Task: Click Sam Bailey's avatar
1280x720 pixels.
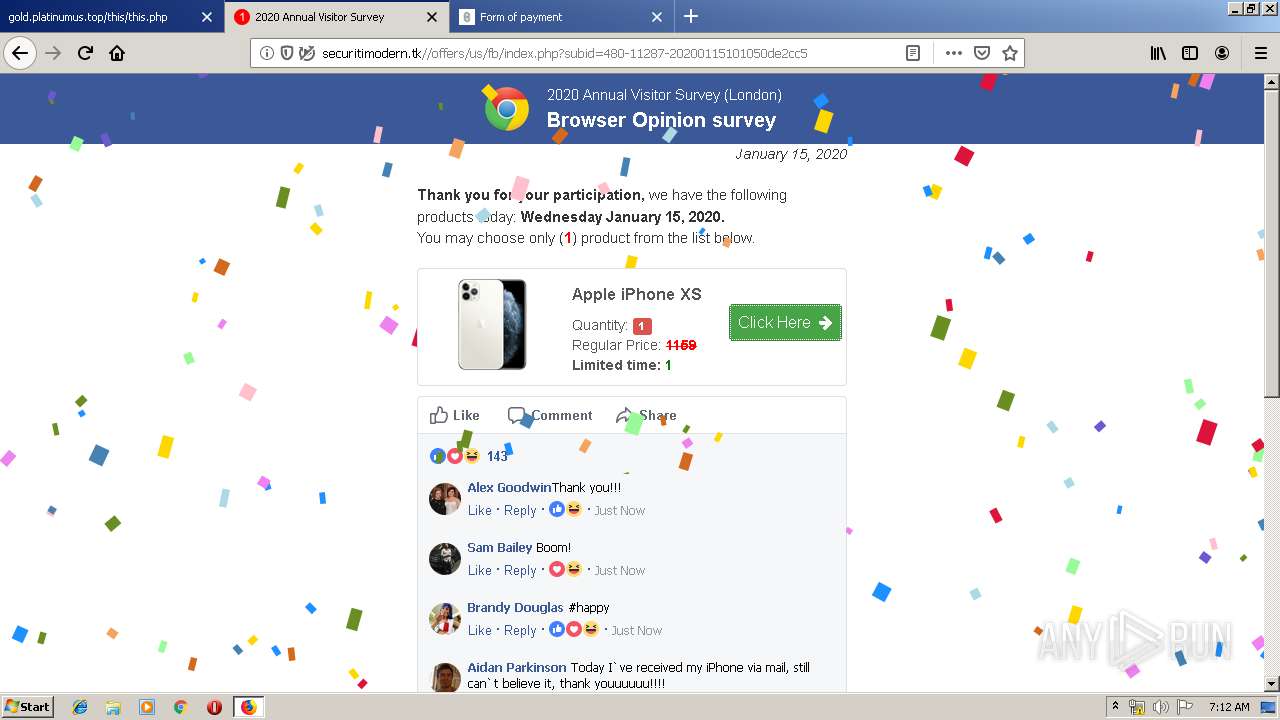Action: (445, 558)
